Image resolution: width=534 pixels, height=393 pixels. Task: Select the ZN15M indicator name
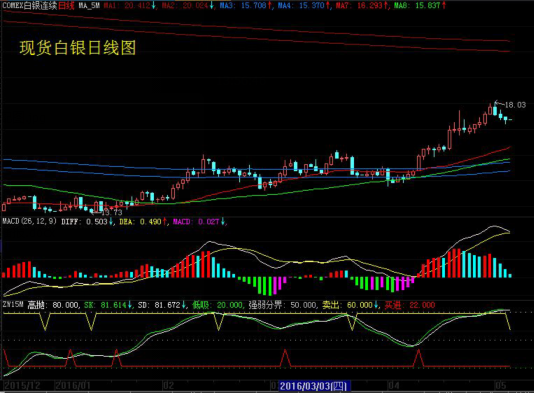13,304
